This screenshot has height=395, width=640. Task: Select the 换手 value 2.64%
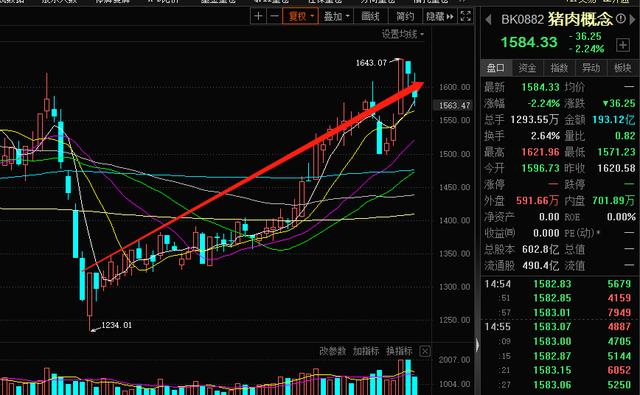coord(545,135)
